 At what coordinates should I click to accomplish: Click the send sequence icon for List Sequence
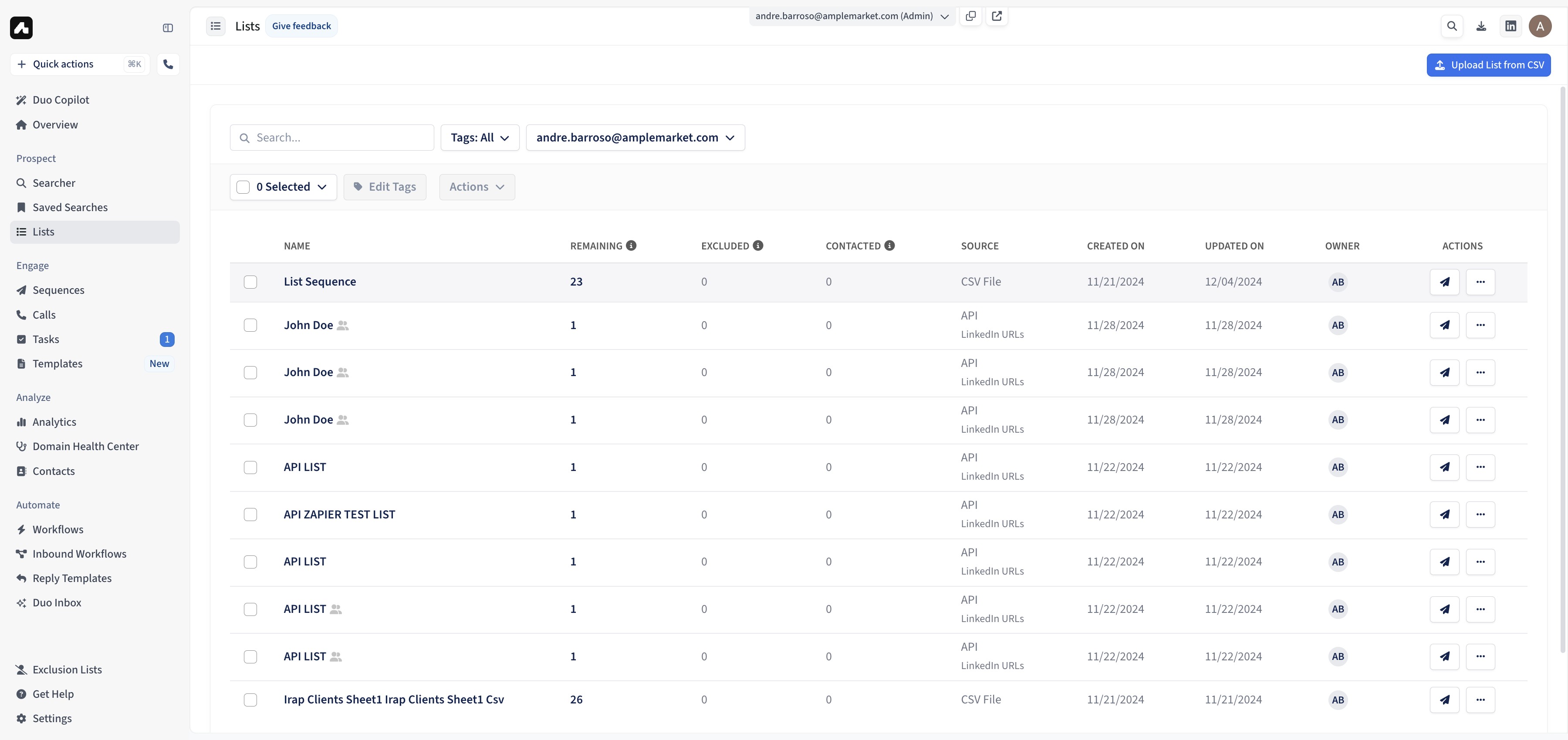1444,282
